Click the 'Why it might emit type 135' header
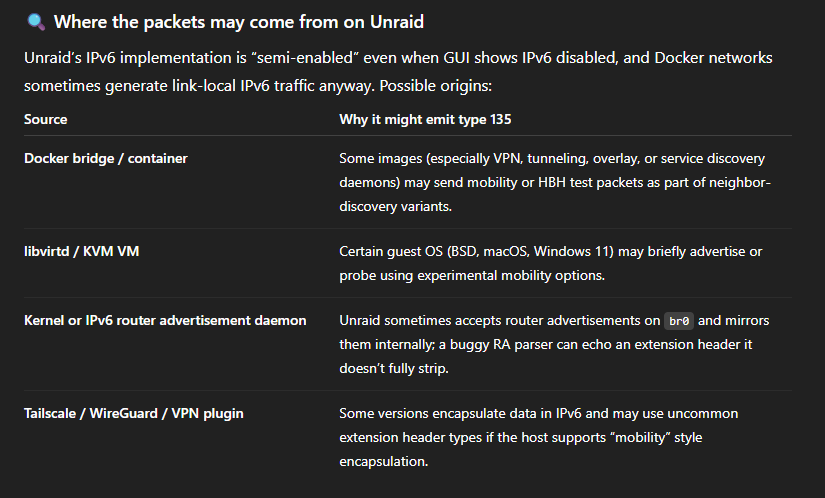 point(425,119)
